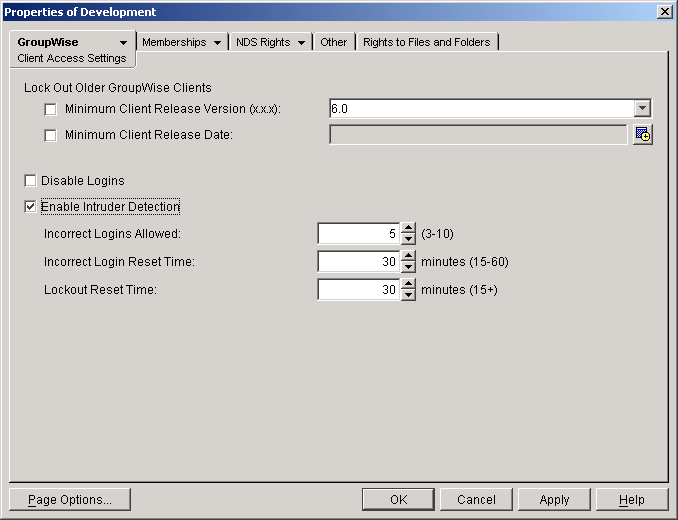Click the Cancel button
678x520 pixels.
click(476, 500)
